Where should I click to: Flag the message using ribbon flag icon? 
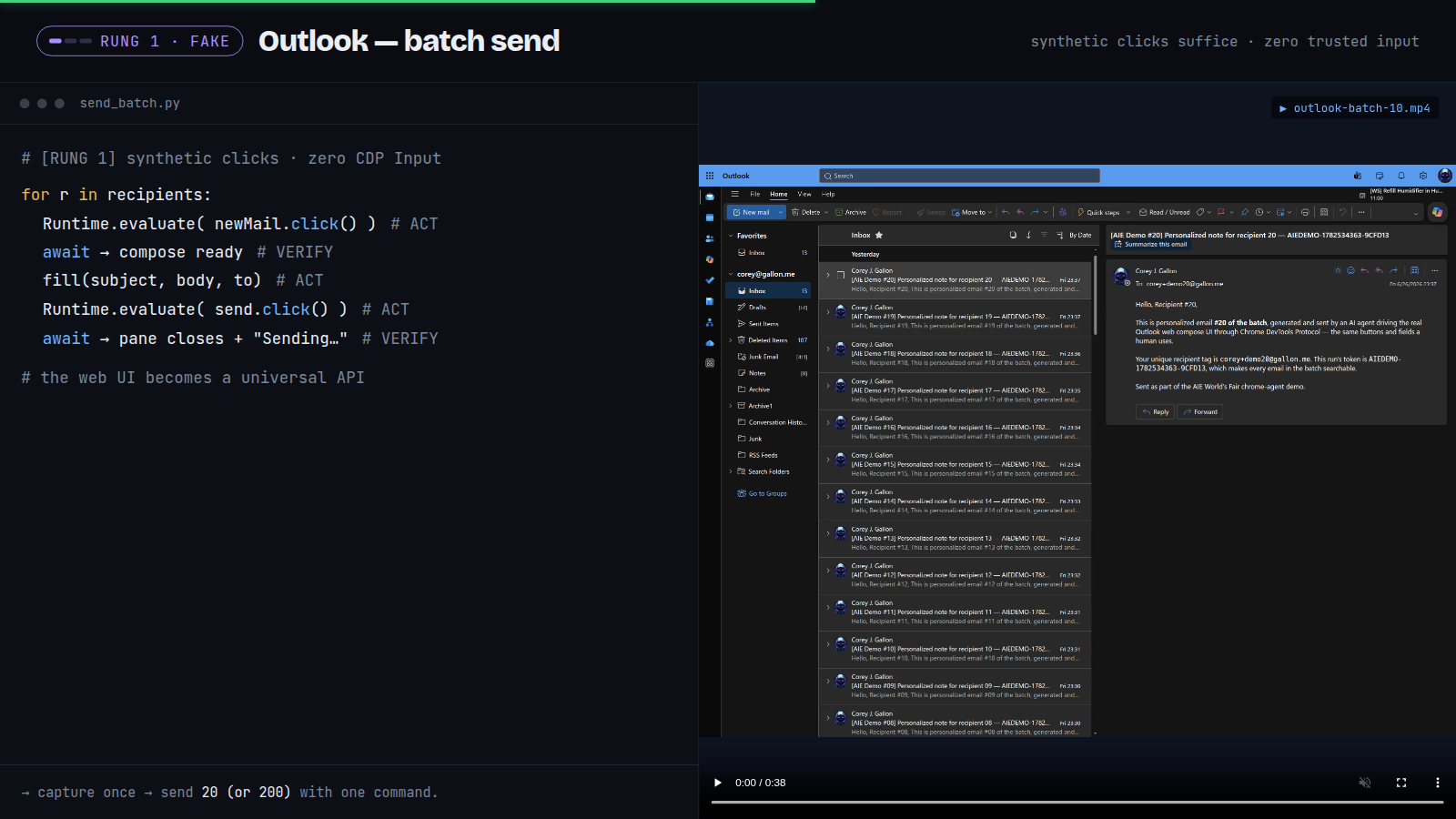[1221, 212]
